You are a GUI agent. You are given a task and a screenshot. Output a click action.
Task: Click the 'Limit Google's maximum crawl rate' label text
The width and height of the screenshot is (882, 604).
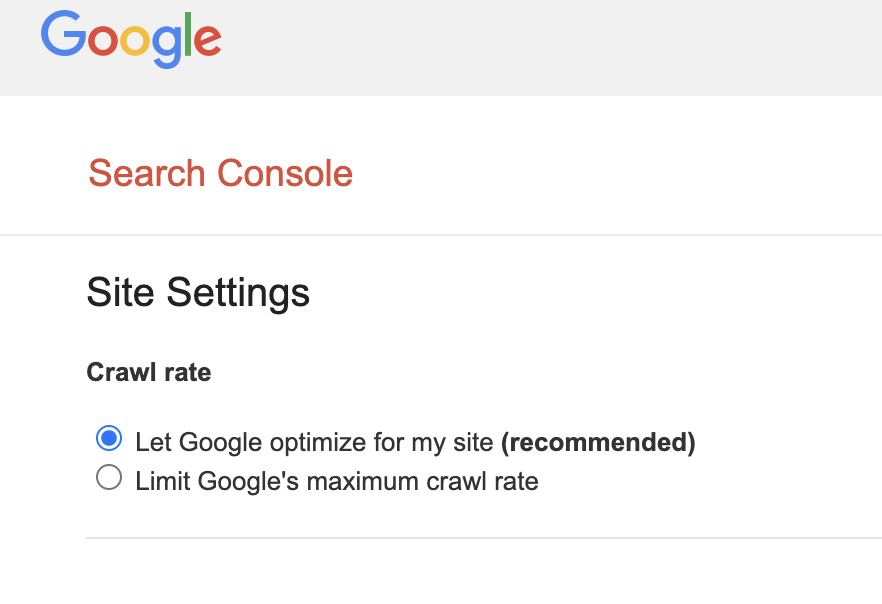click(337, 481)
